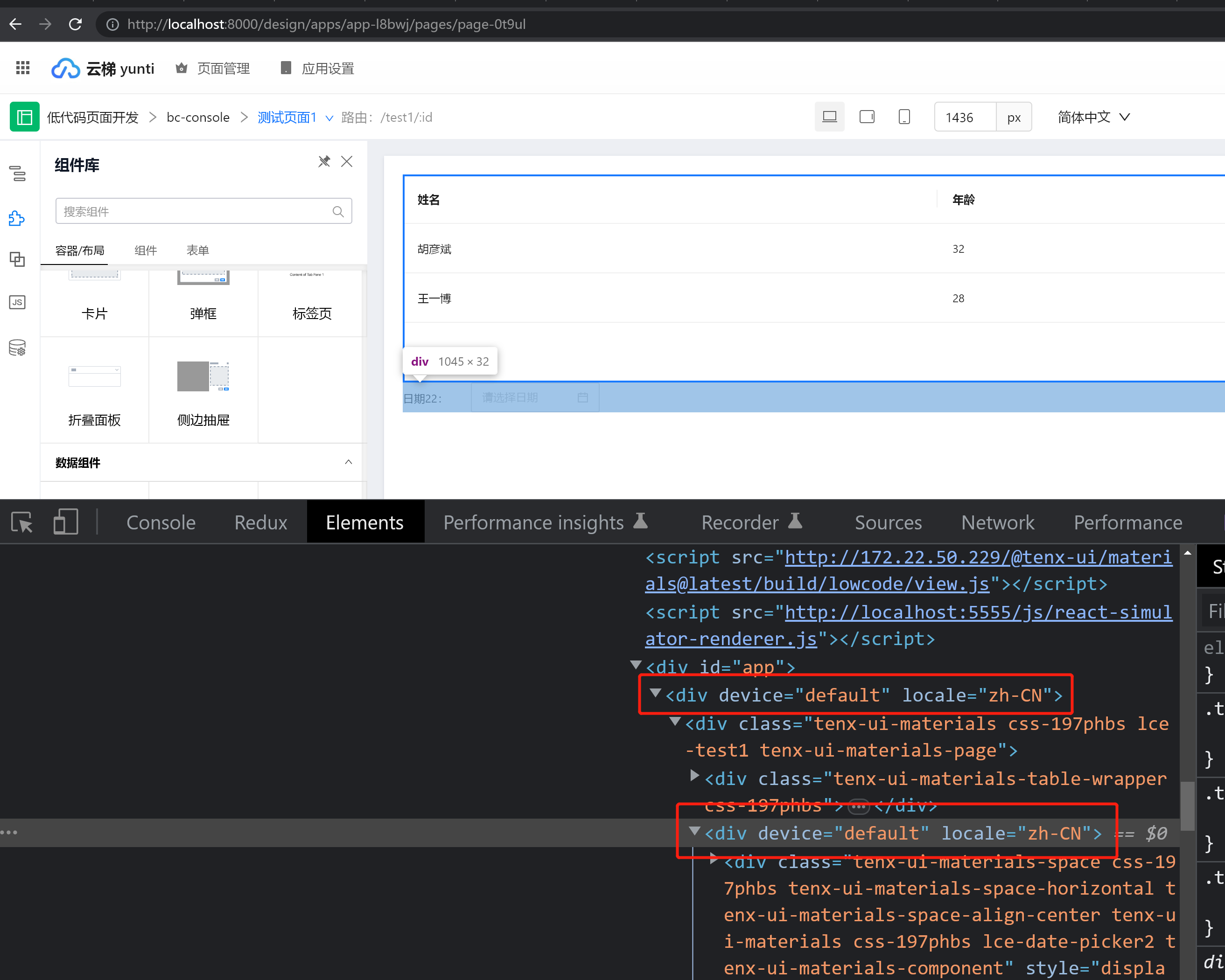The image size is (1225, 980).
Task: Reload the current page
Action: [75, 24]
